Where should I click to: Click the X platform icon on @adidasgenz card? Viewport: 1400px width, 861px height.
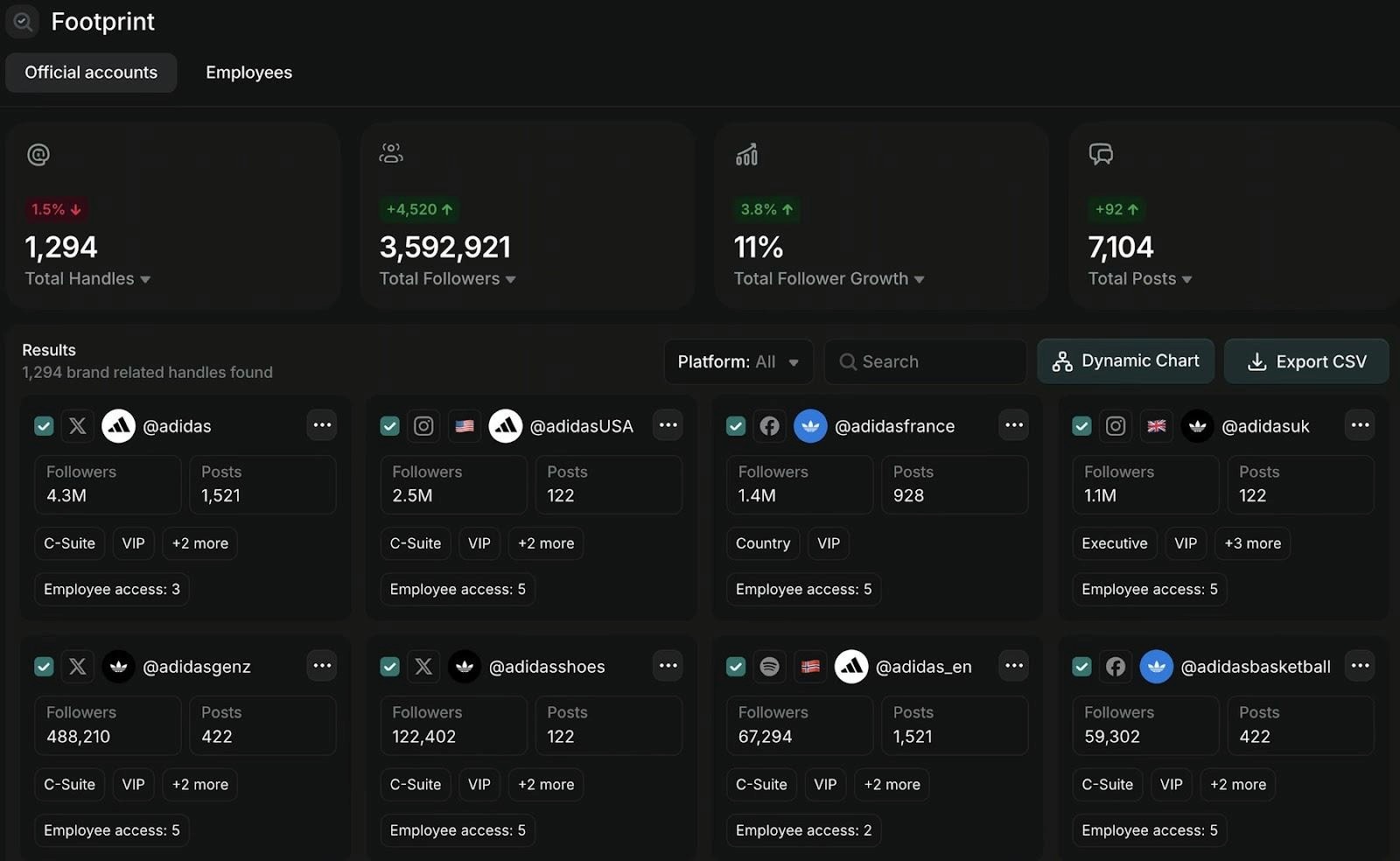(78, 667)
